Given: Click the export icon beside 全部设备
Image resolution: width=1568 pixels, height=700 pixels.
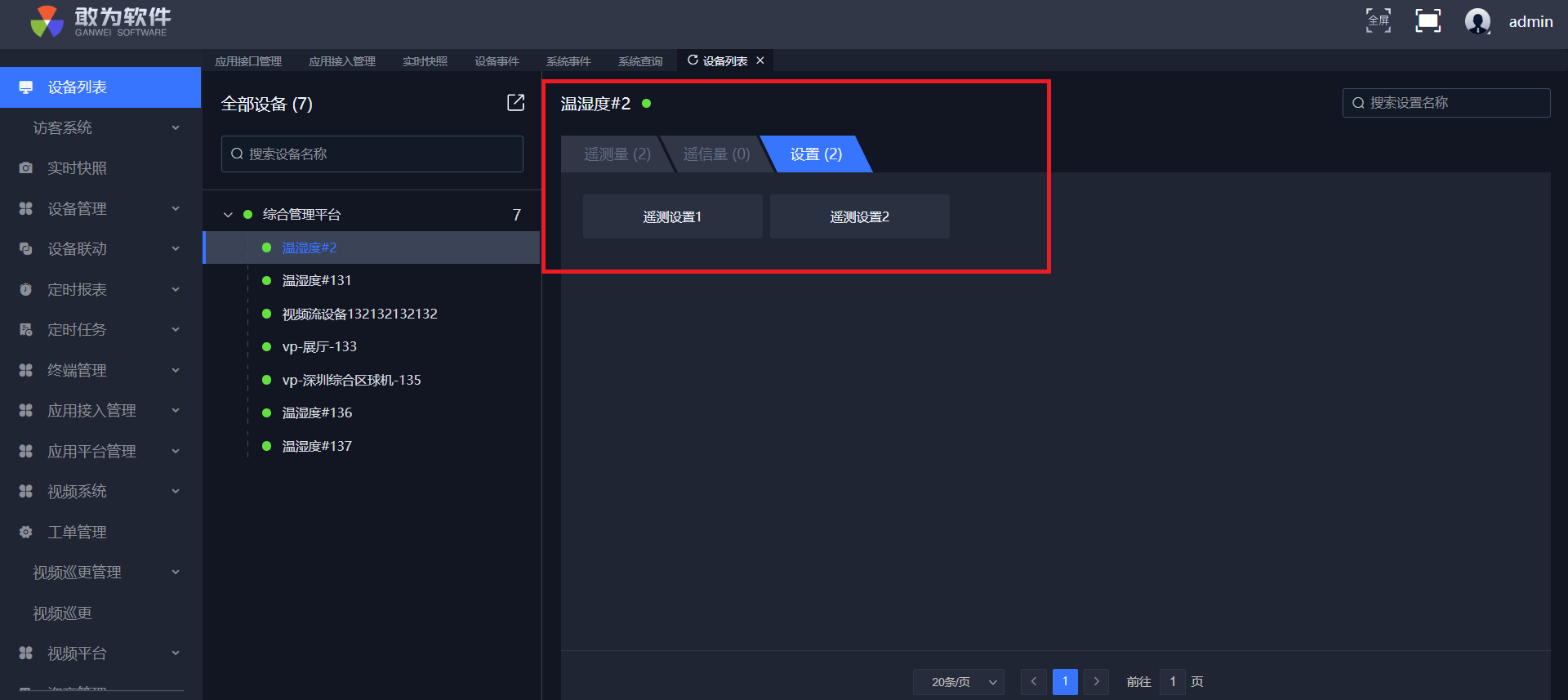Looking at the screenshot, I should [x=515, y=102].
